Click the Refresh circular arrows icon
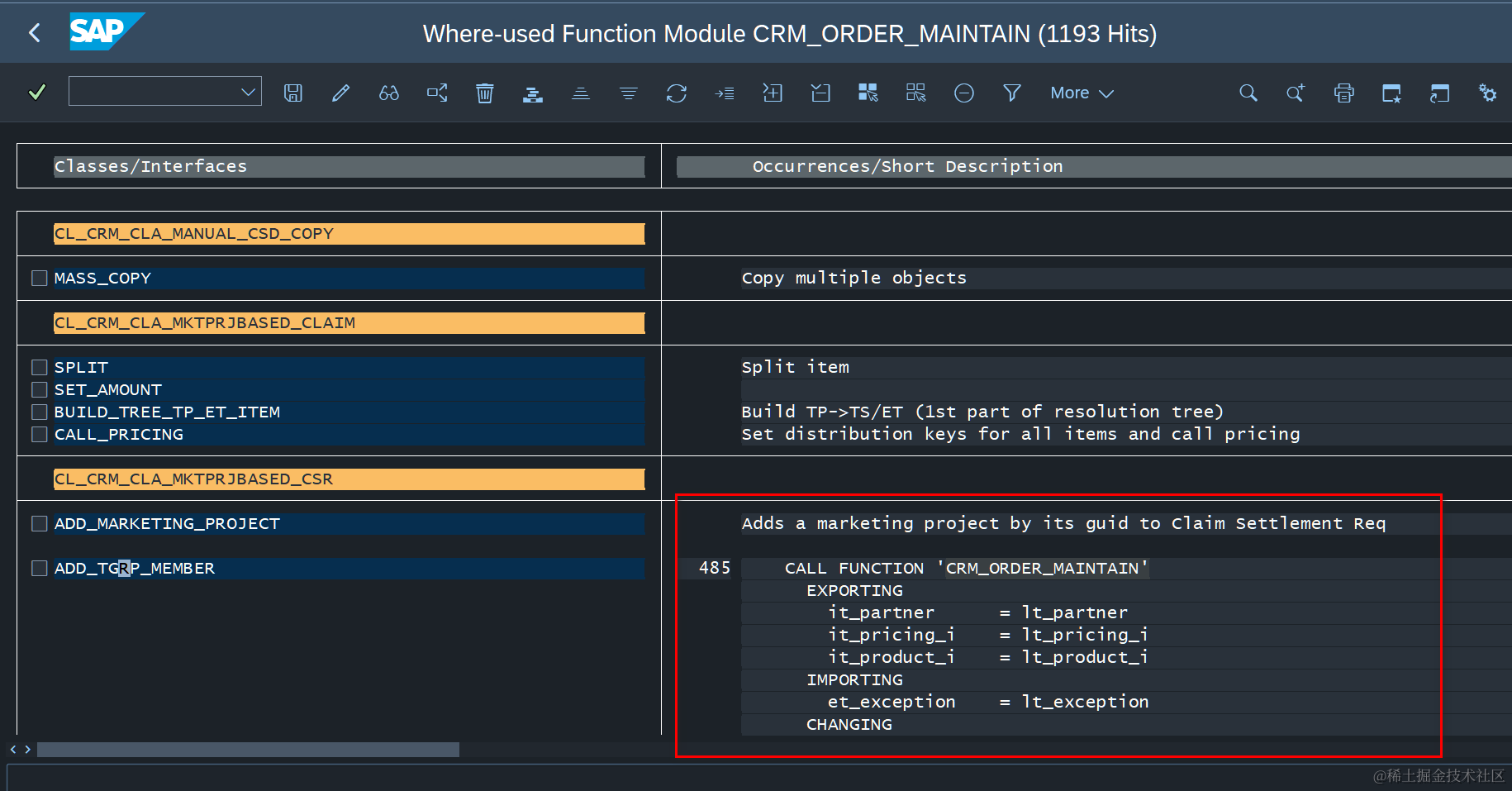Viewport: 1512px width, 791px height. click(677, 93)
